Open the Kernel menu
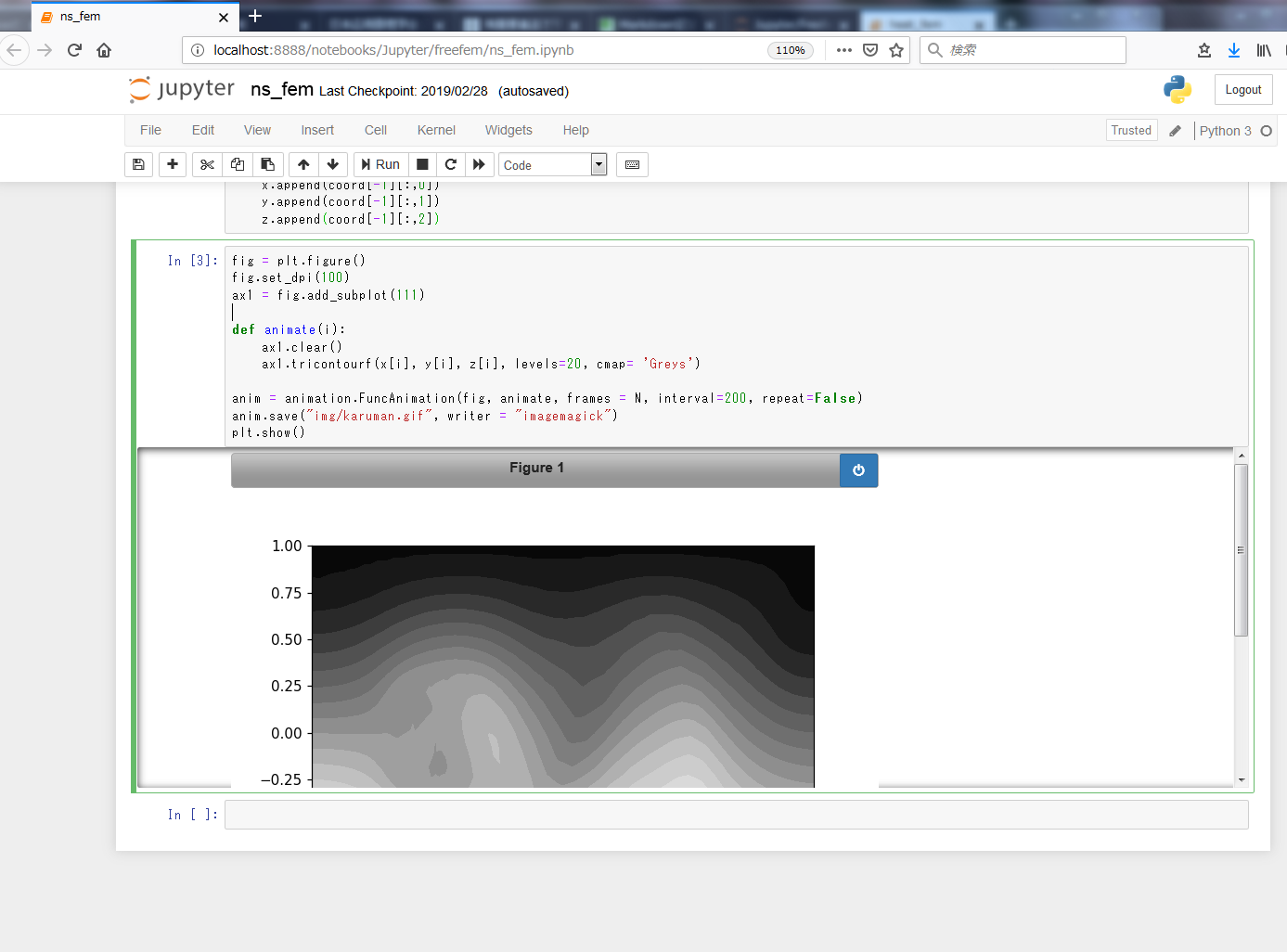Image resolution: width=1287 pixels, height=952 pixels. pos(436,131)
